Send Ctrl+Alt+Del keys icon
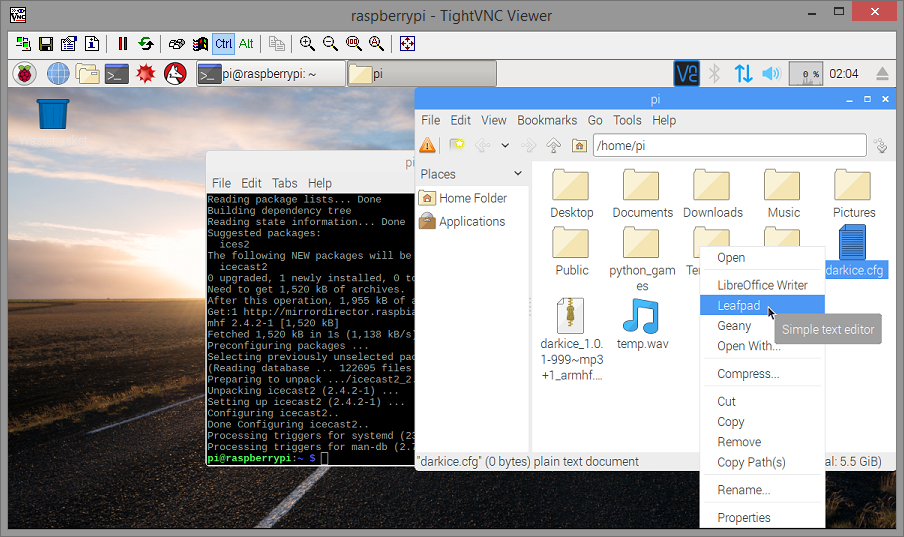 176,44
